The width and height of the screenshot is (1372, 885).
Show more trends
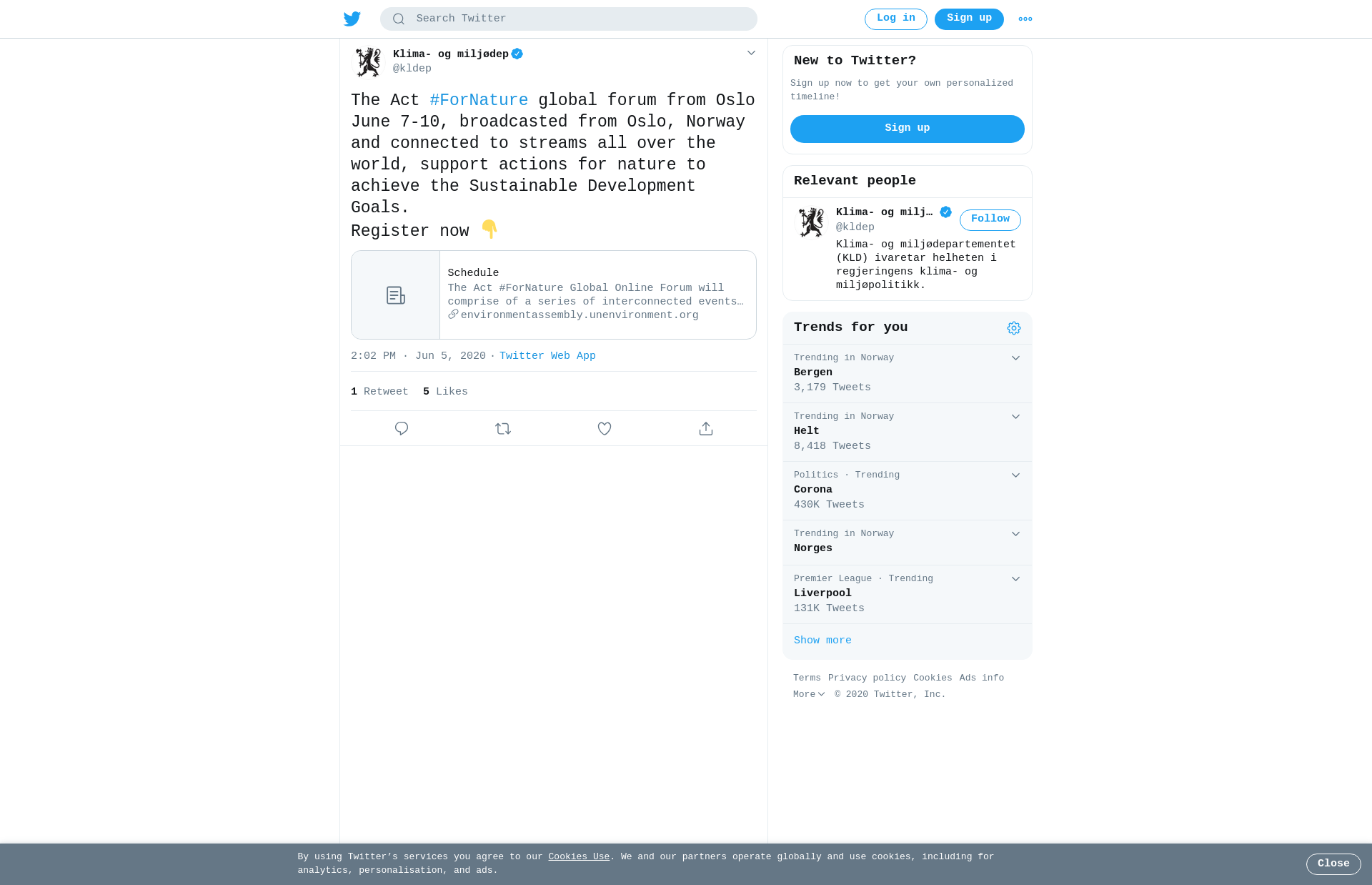click(x=822, y=641)
